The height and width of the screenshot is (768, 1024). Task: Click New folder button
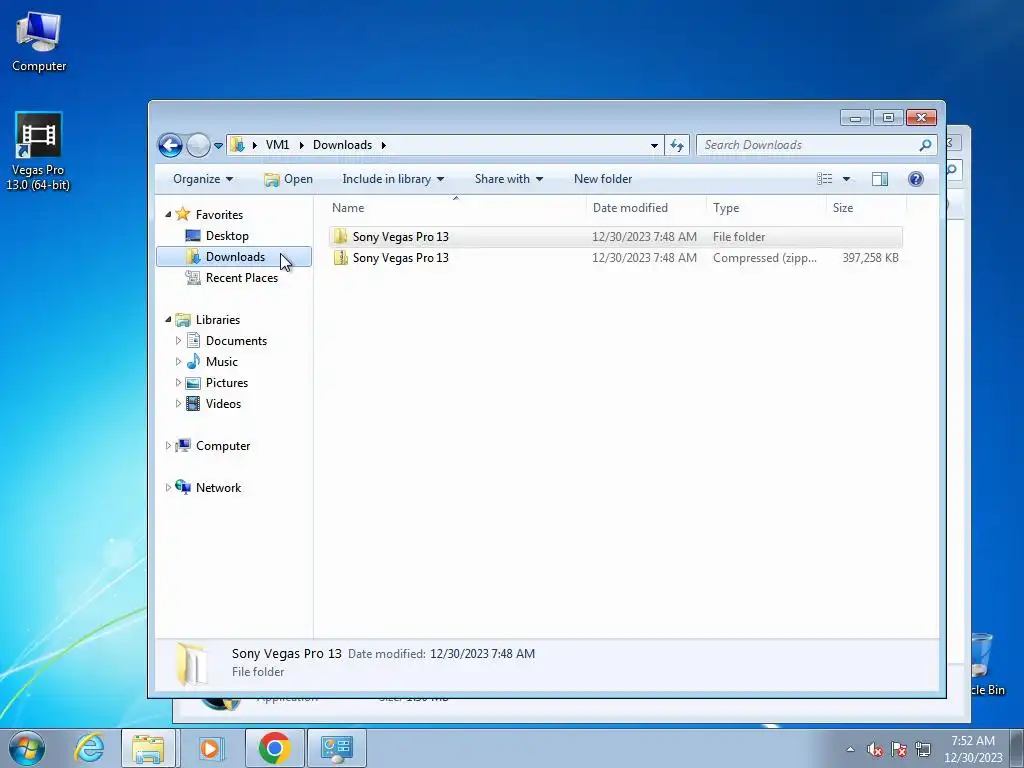point(603,179)
